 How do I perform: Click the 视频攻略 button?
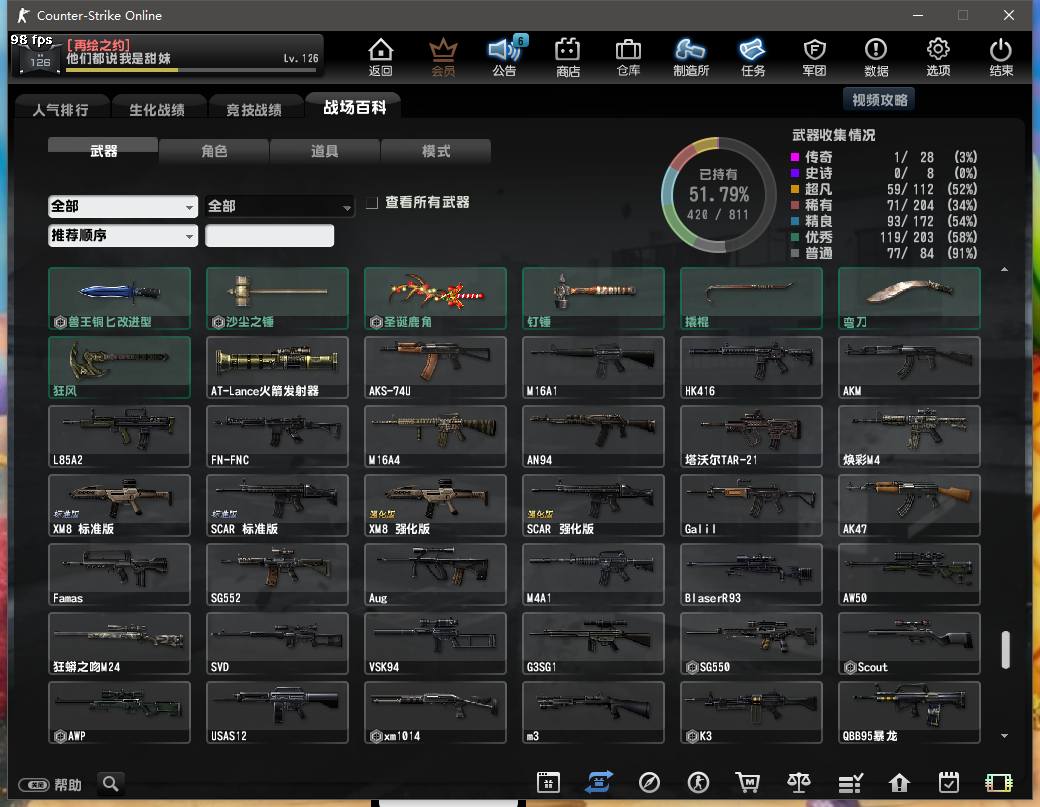point(879,100)
